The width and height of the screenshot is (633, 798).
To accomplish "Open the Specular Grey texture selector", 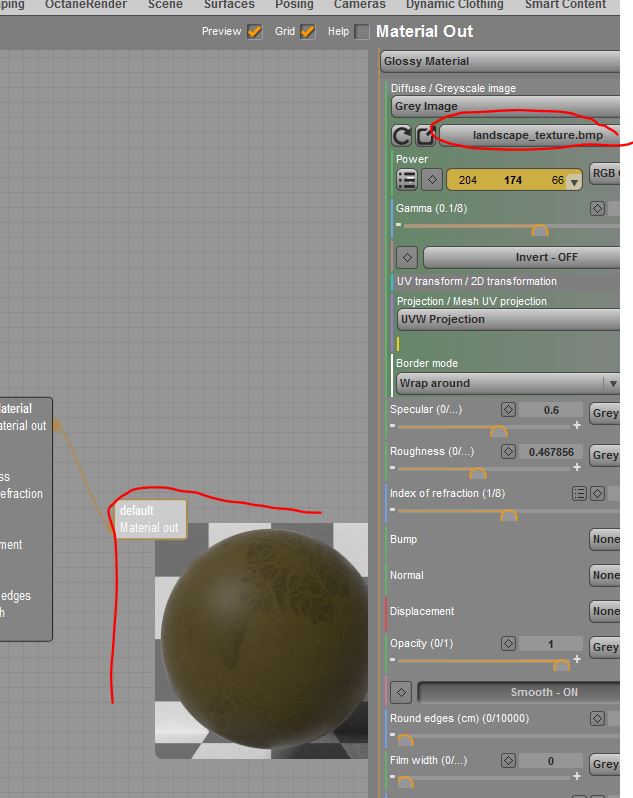I will (x=605, y=413).
